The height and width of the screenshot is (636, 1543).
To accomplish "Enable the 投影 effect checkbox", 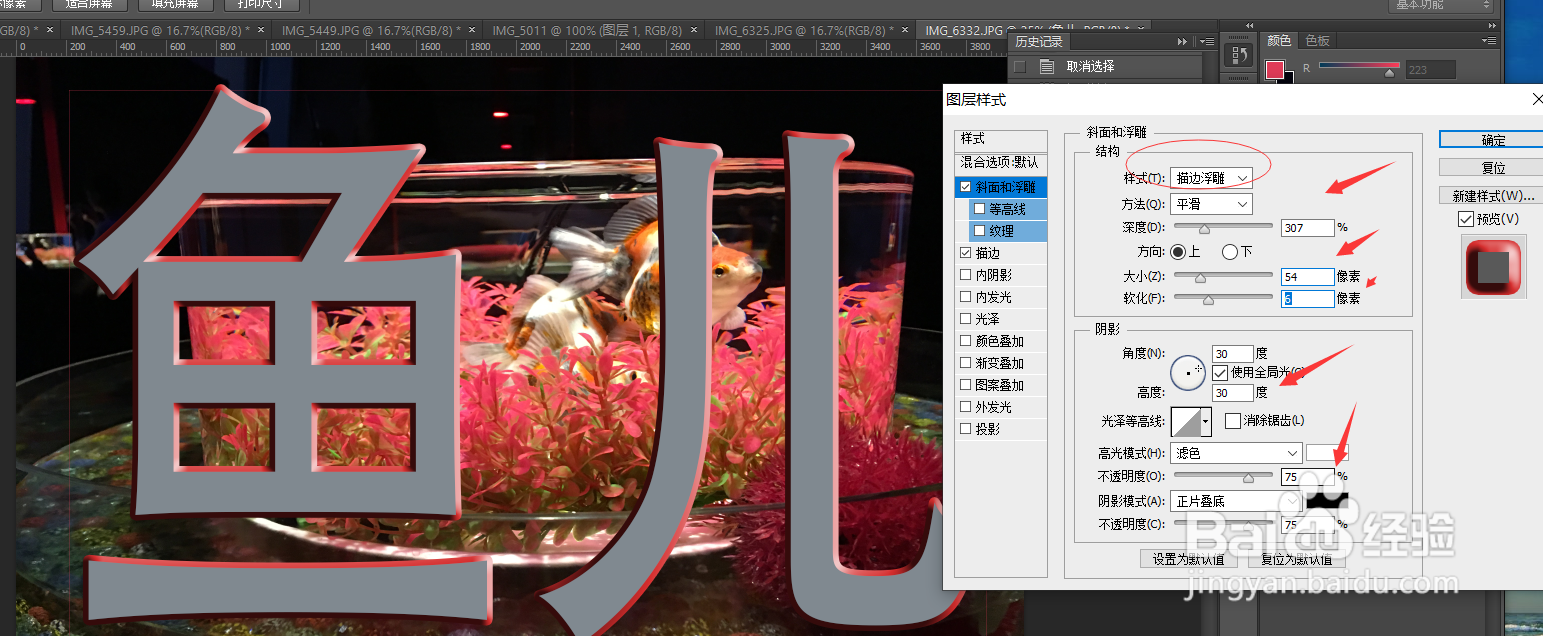I will [x=965, y=429].
